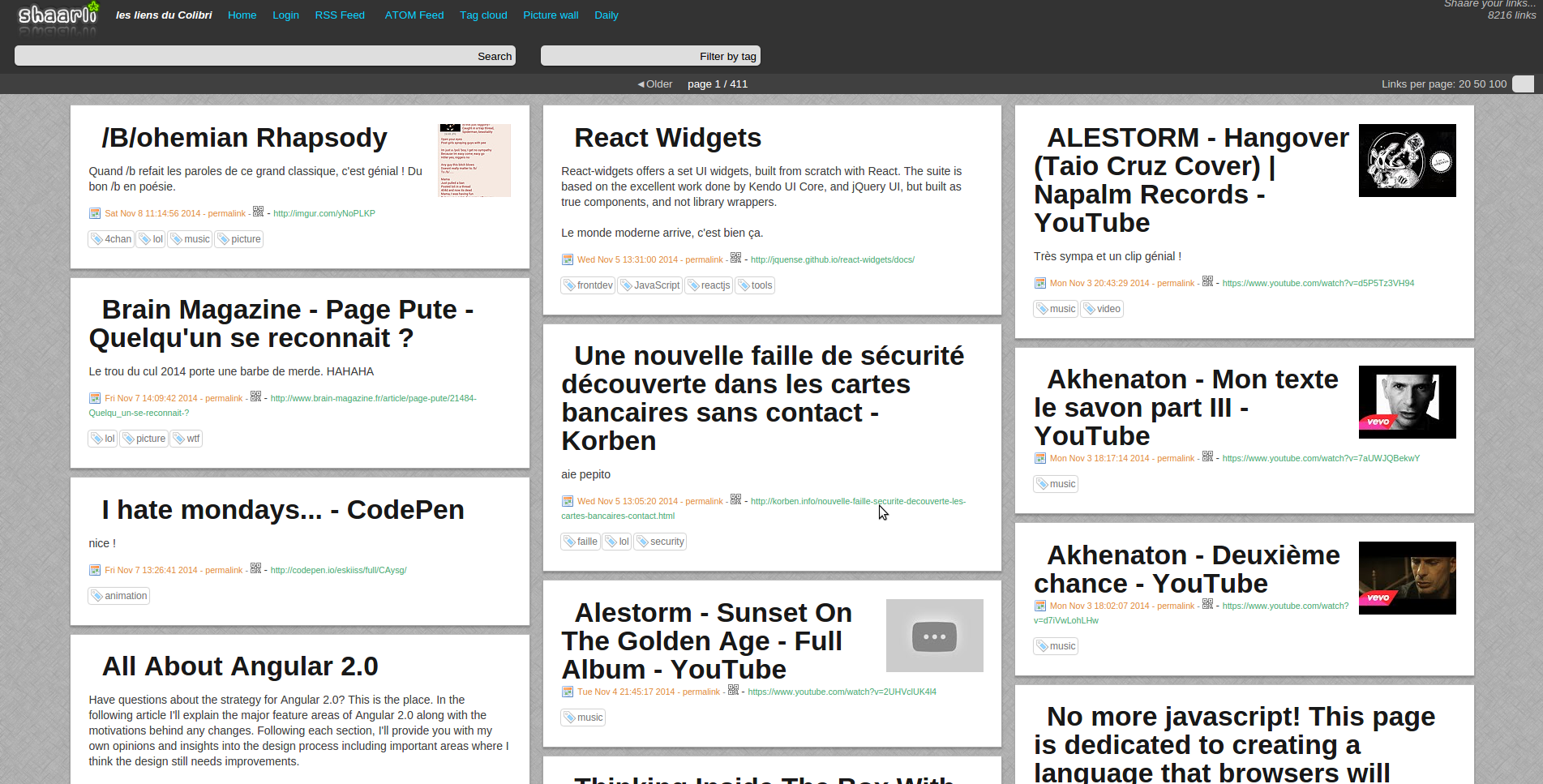Open the Picture wall page
Viewport: 1543px width, 784px height.
[551, 15]
